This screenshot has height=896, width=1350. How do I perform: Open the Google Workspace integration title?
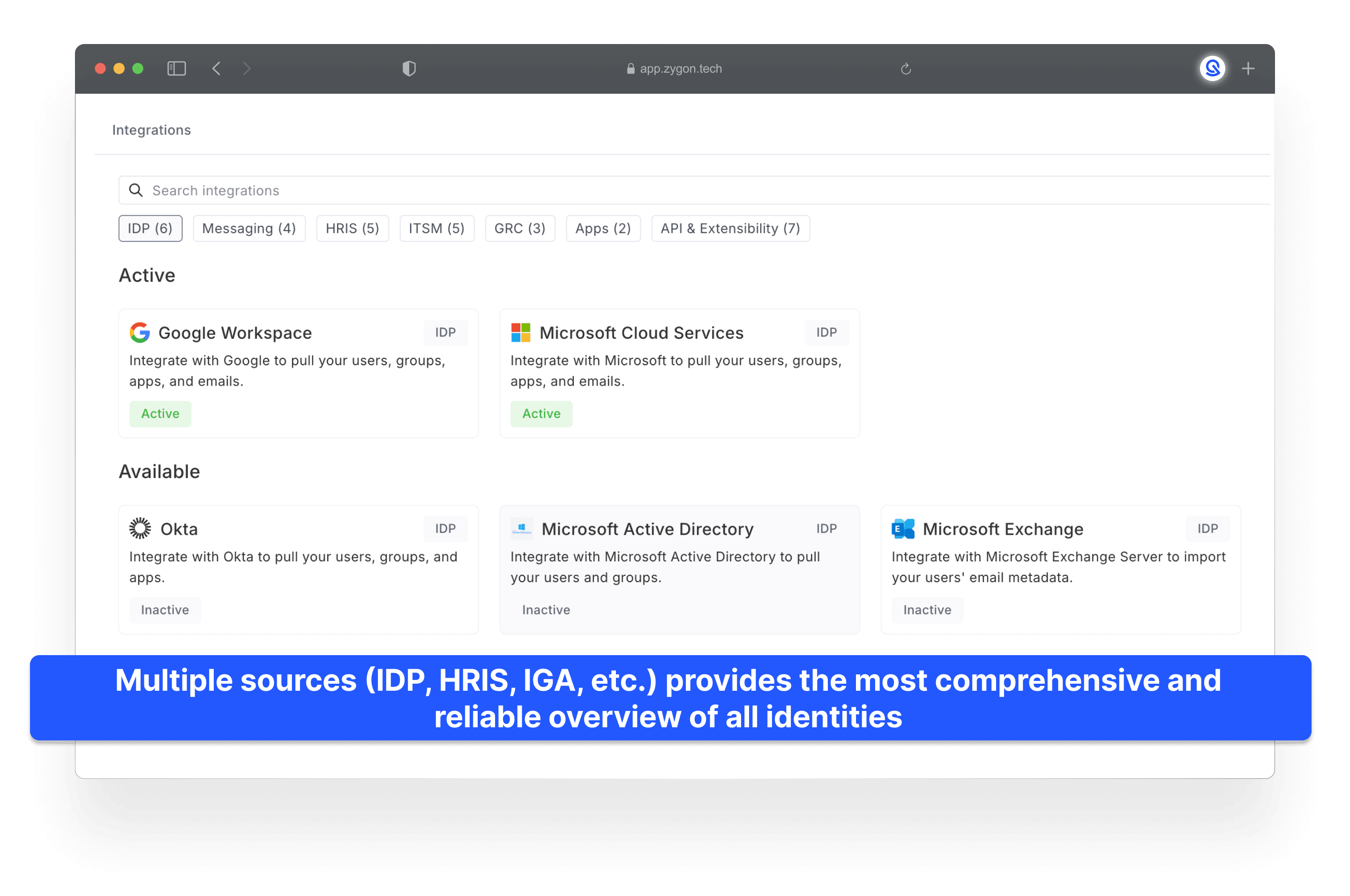coord(235,333)
